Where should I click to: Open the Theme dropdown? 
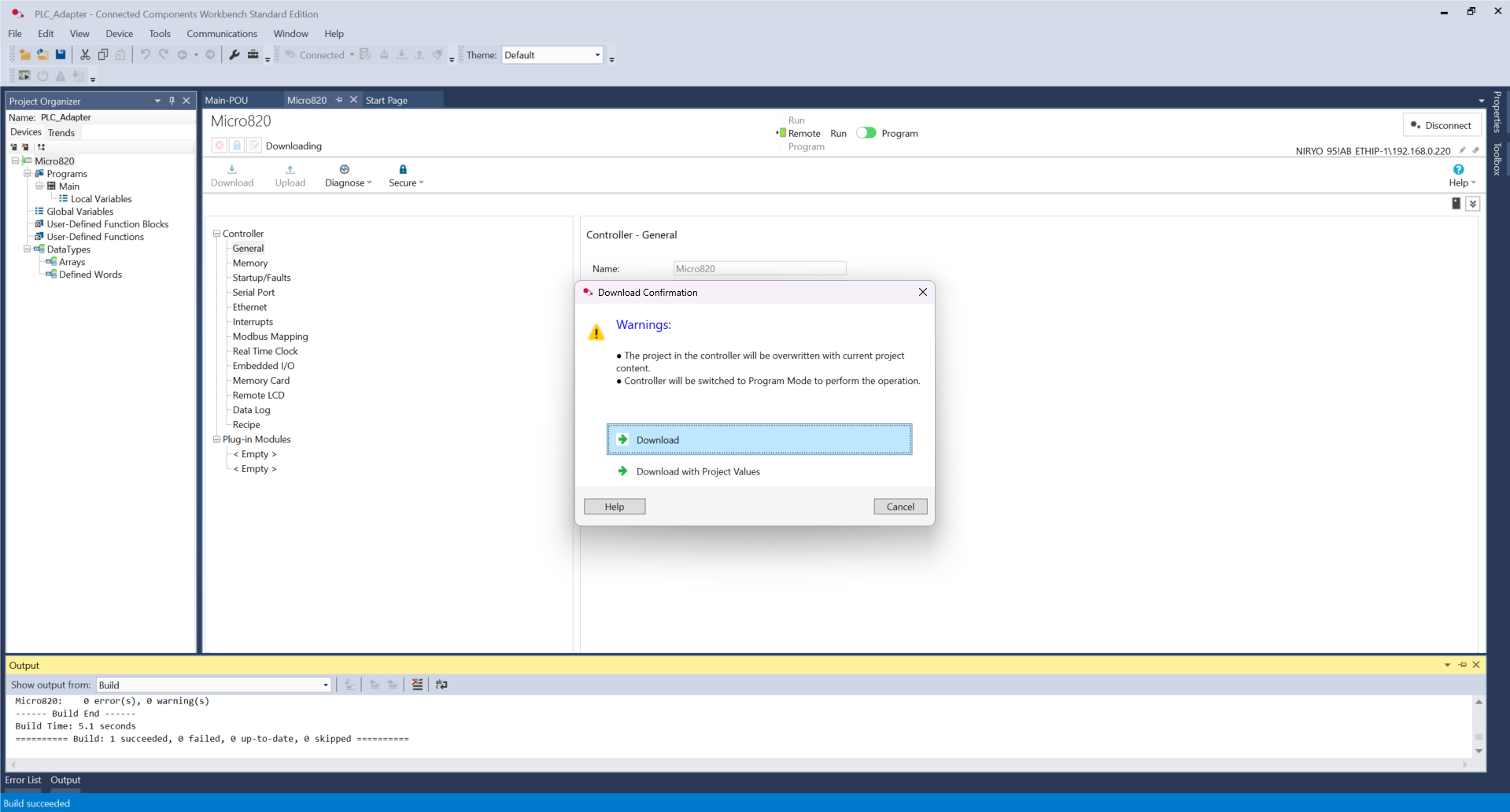pyautogui.click(x=597, y=55)
